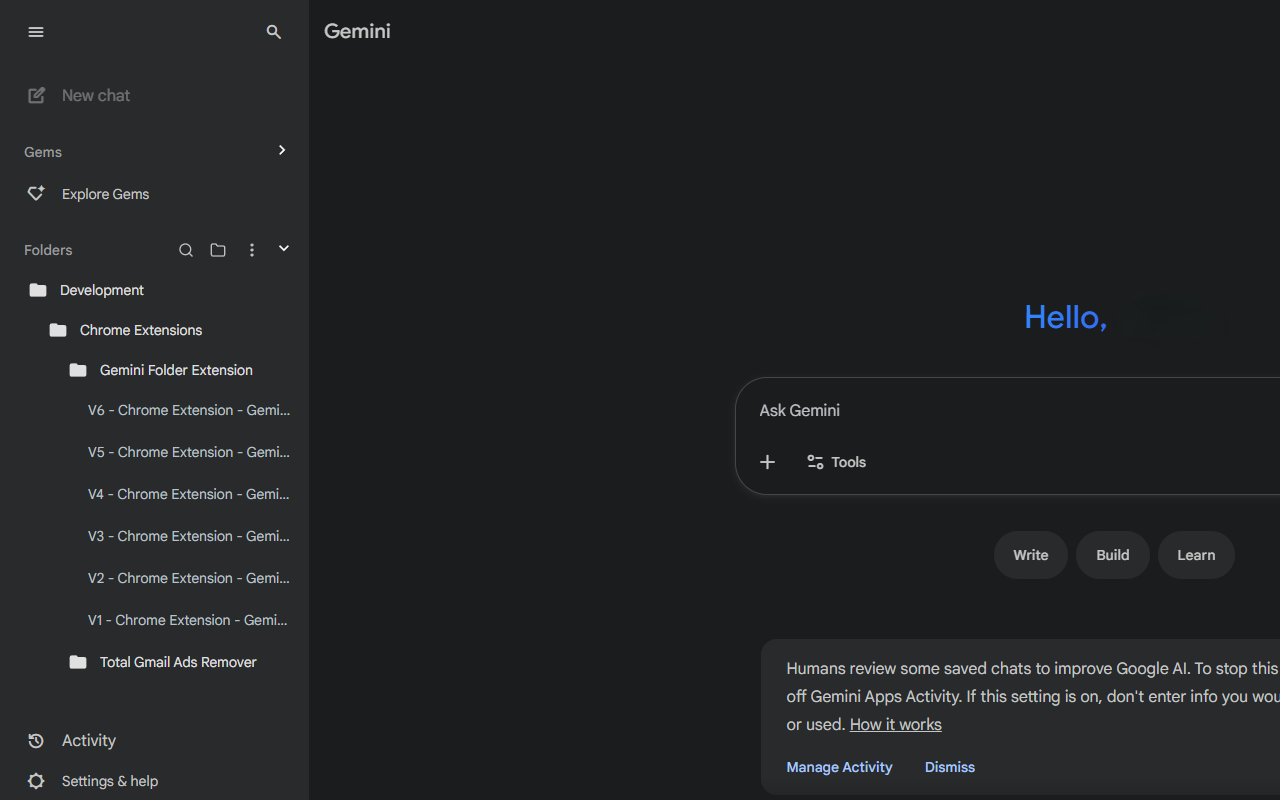
Task: Expand the Gems section chevron
Action: click(282, 150)
